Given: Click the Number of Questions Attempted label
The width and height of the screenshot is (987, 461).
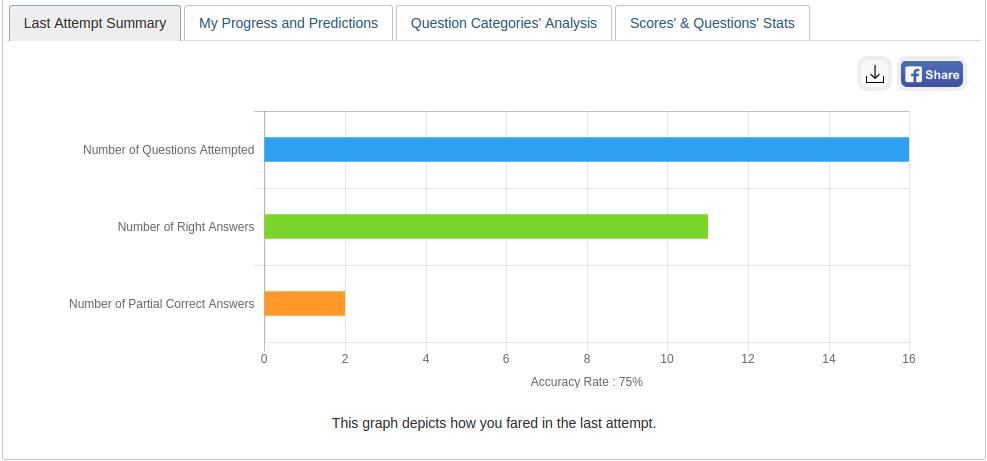Looking at the screenshot, I should click(x=168, y=150).
